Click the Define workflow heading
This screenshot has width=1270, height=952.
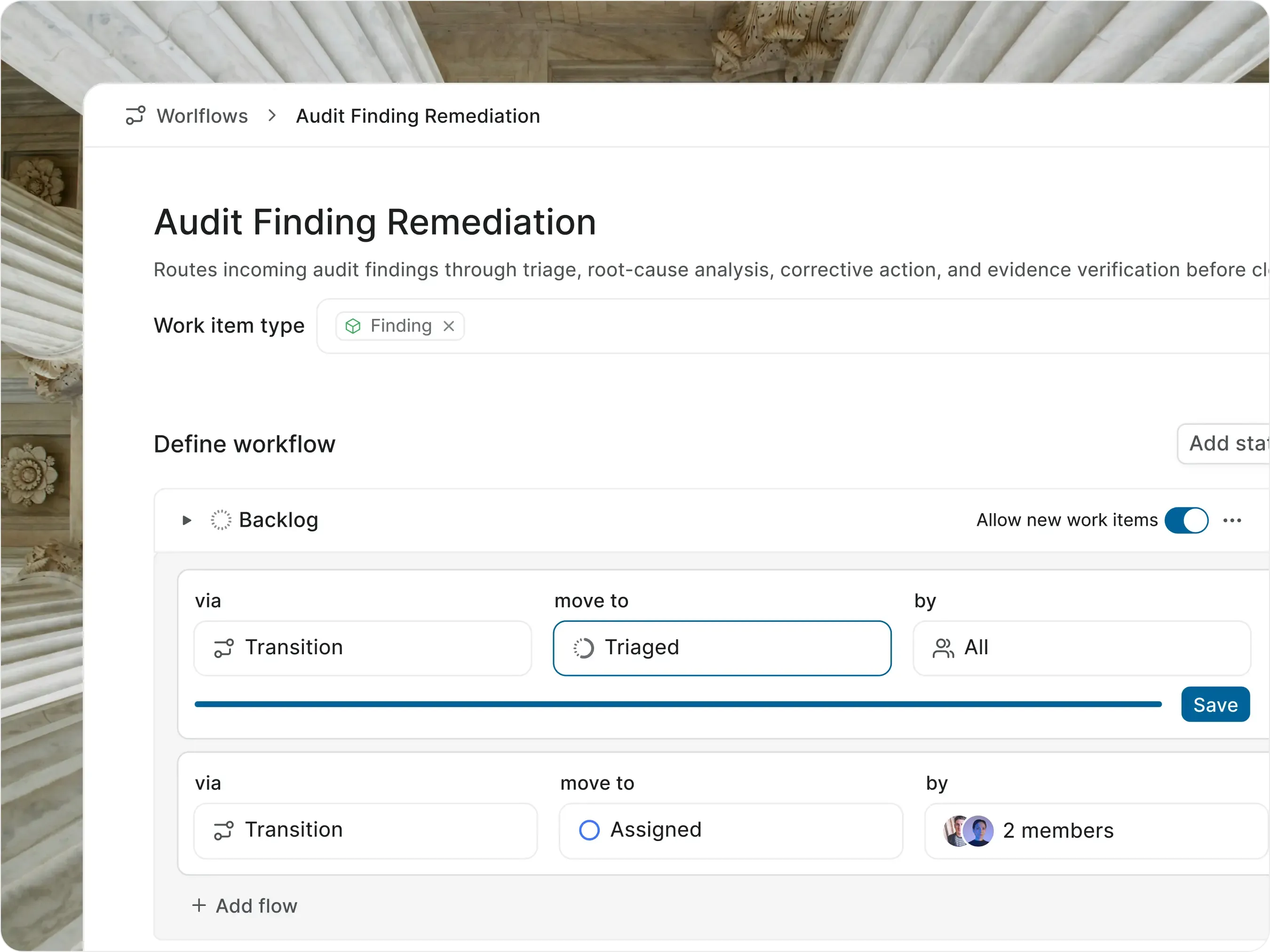pyautogui.click(x=245, y=444)
